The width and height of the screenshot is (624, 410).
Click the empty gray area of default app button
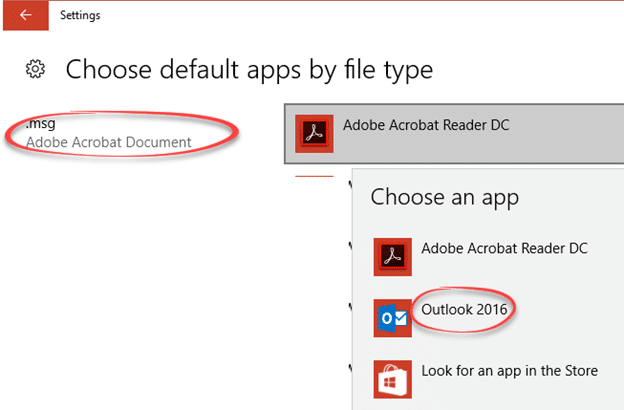pyautogui.click(x=540, y=140)
